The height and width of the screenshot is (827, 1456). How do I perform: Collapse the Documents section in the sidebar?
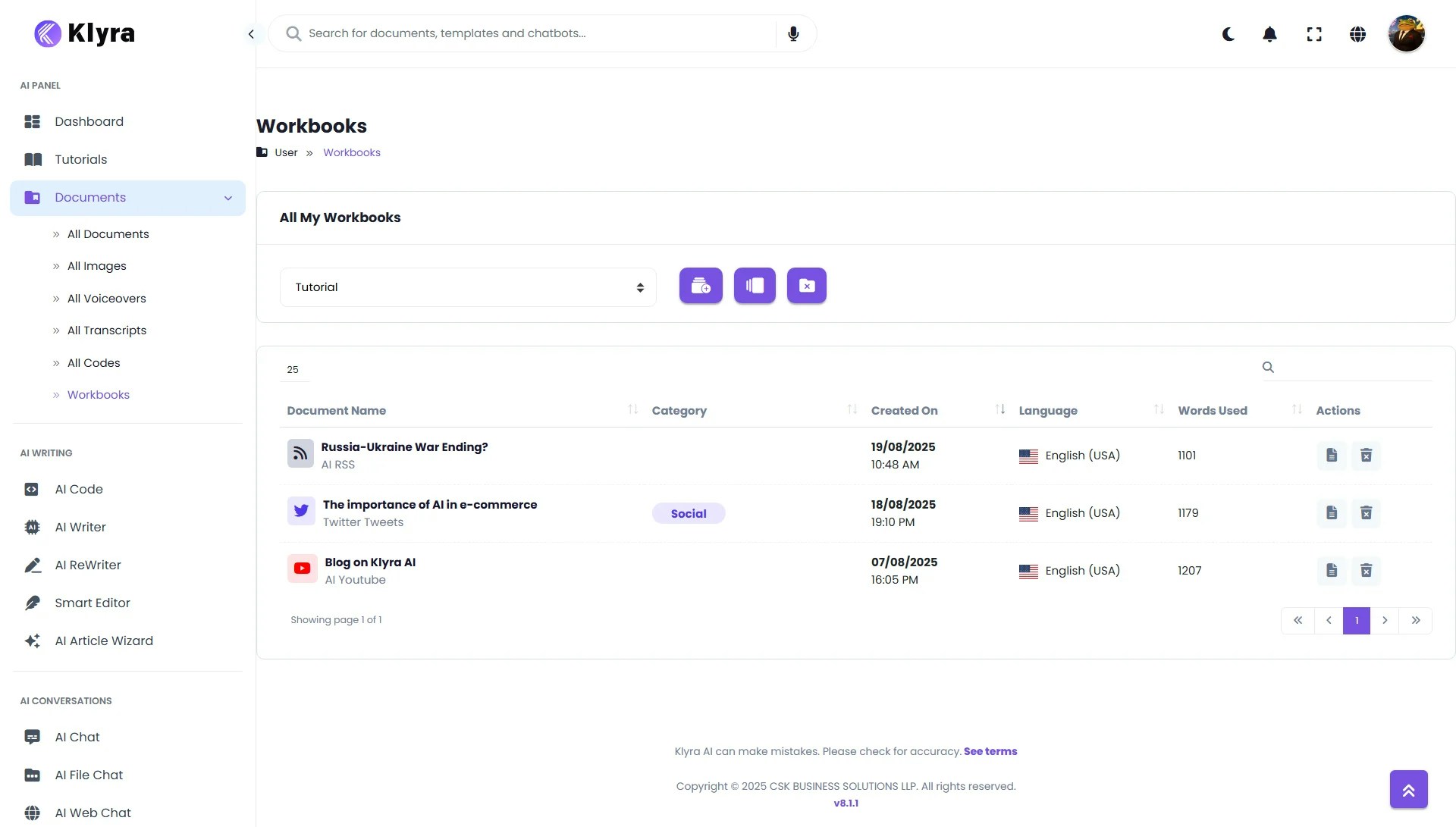(228, 198)
